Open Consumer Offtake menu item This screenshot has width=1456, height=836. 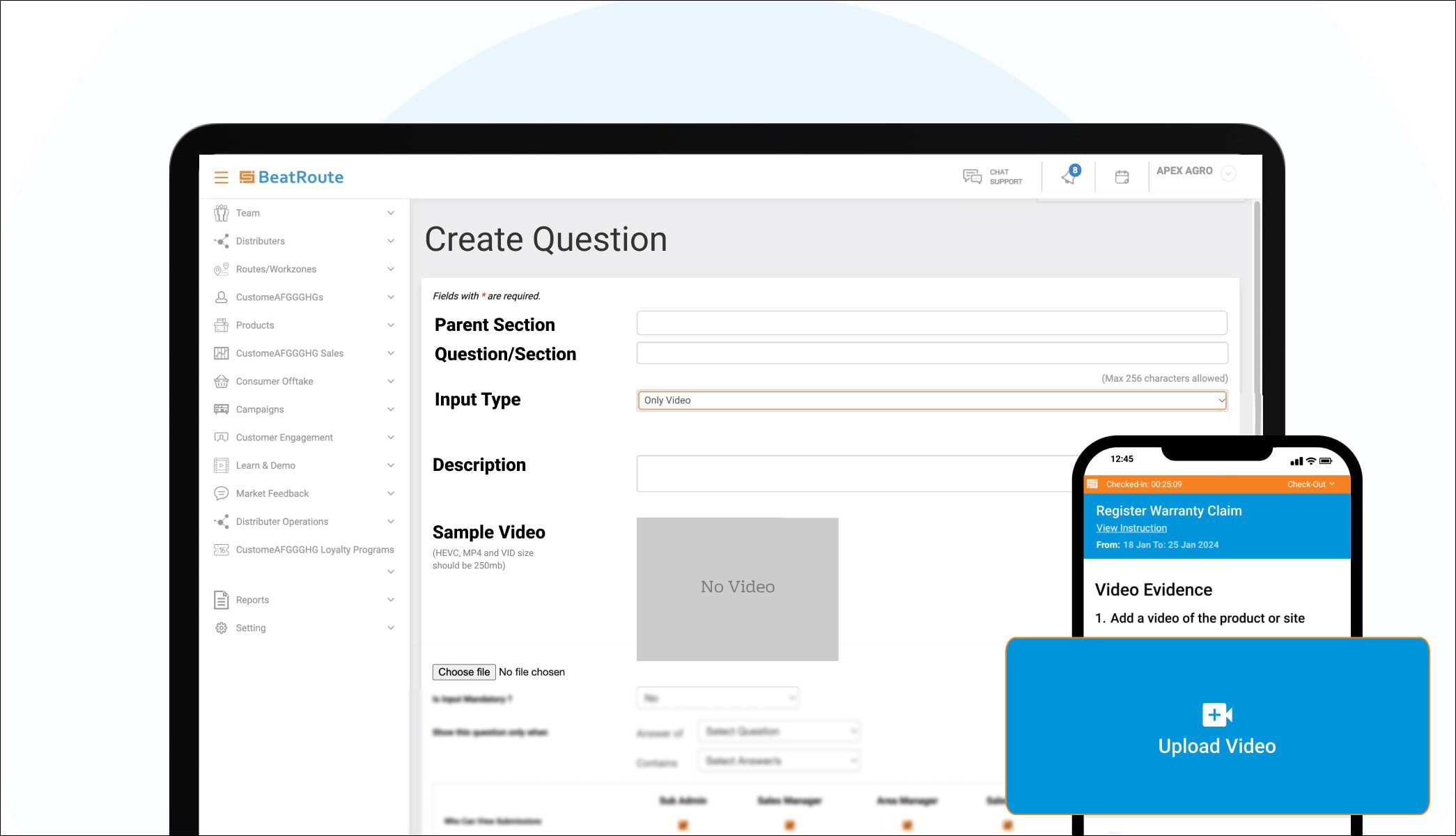tap(274, 381)
